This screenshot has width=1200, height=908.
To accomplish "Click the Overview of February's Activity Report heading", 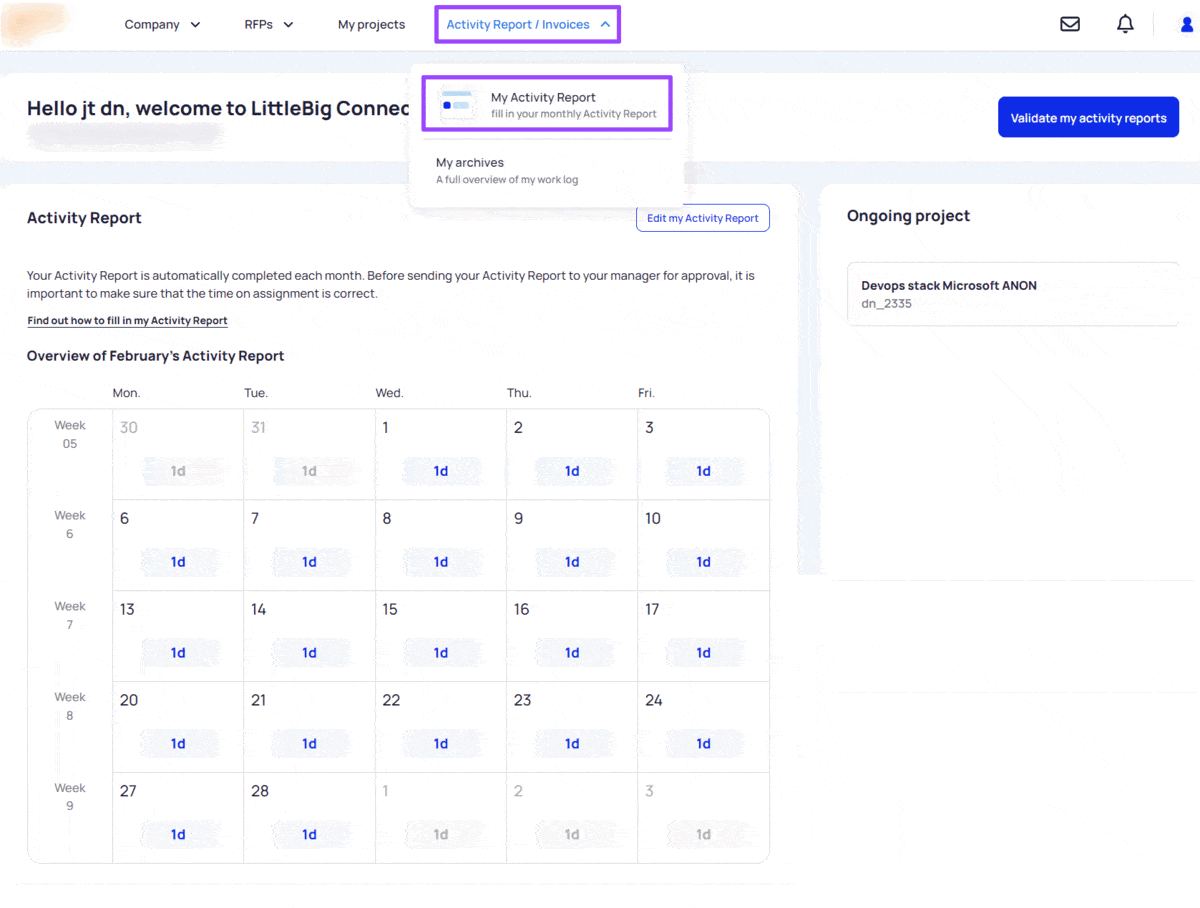I will 156,356.
